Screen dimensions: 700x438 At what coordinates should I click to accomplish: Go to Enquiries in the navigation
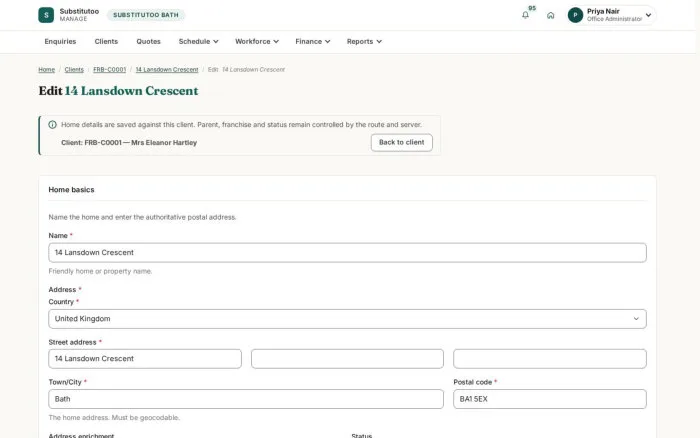tap(60, 42)
